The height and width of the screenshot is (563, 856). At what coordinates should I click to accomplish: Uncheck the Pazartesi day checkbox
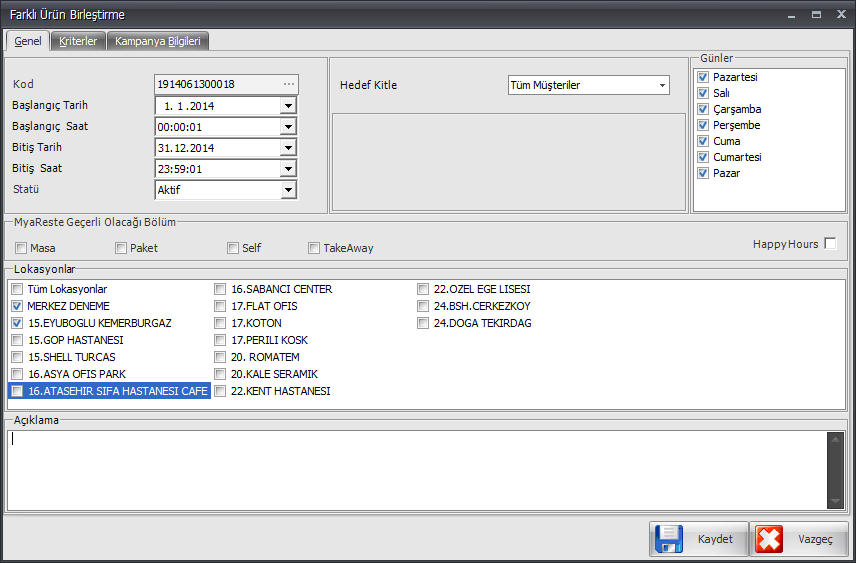703,77
